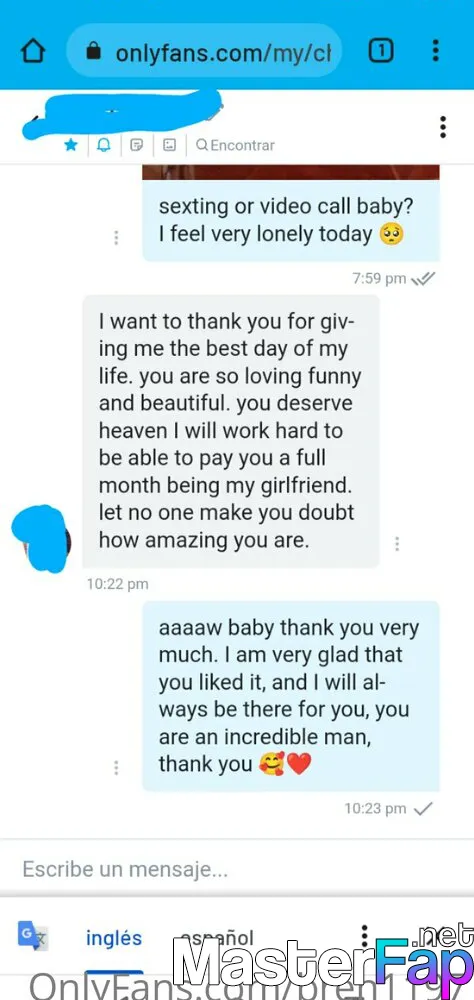Open the media gallery icon in chat header
Screen dimensions: 474x1000
pos(169,145)
